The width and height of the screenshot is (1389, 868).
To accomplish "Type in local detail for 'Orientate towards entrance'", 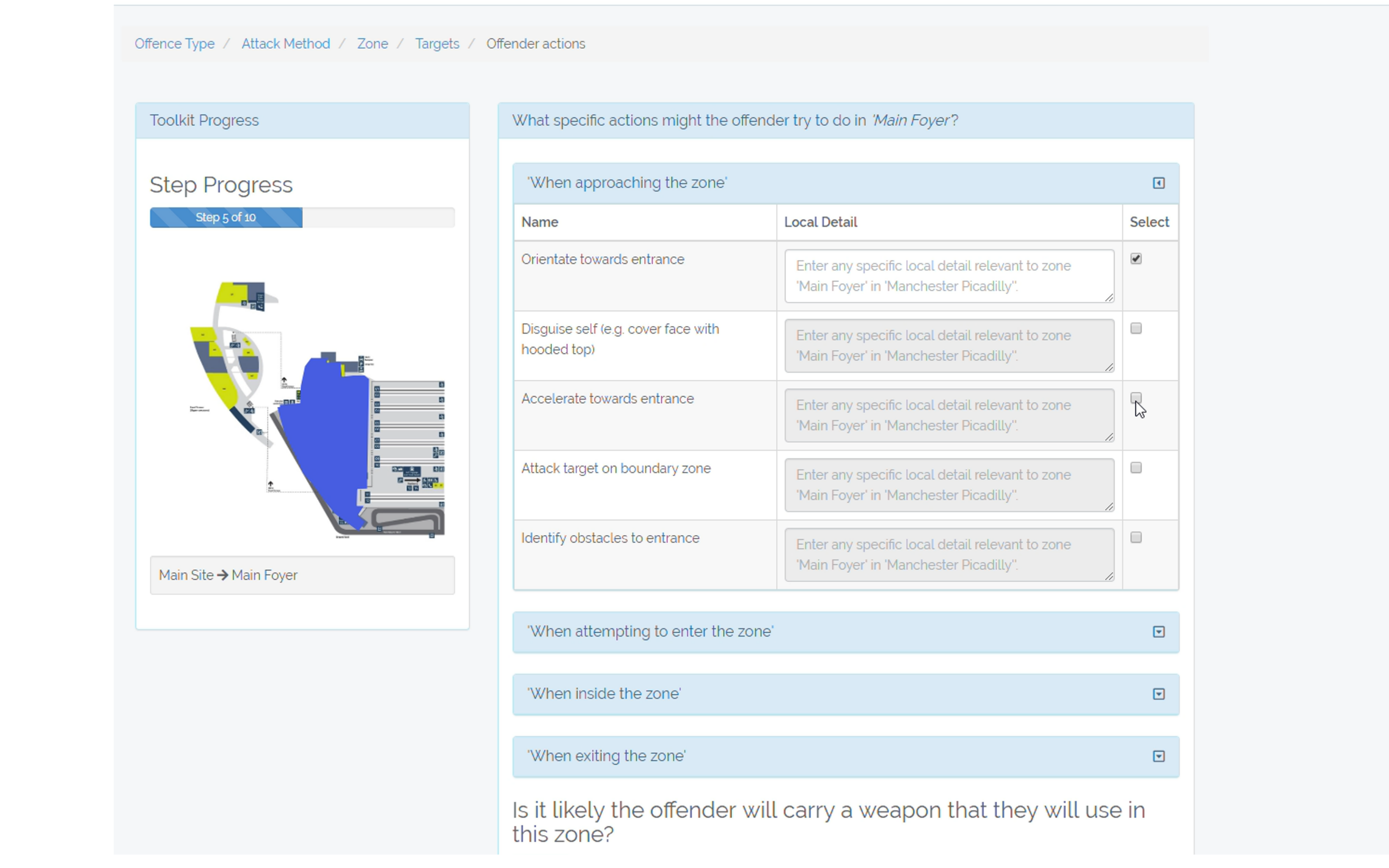I will click(x=948, y=276).
